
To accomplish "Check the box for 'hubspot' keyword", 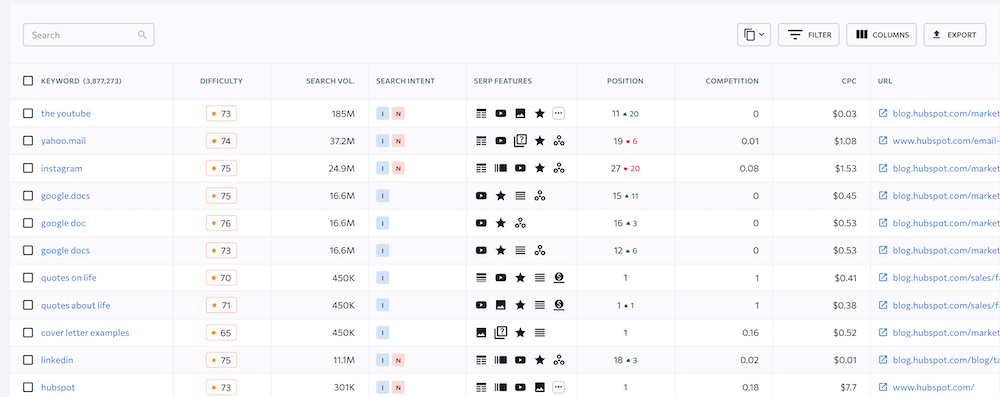I will click(x=28, y=387).
